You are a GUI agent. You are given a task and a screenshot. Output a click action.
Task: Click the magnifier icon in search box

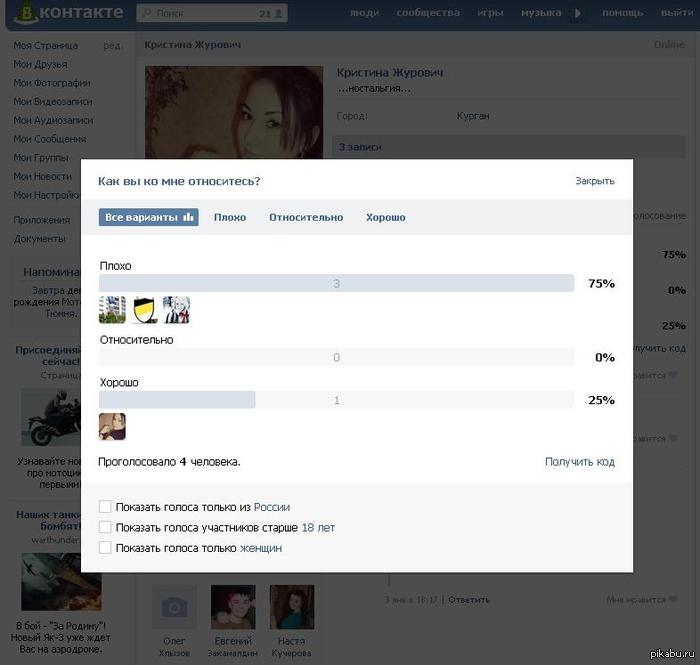(146, 14)
